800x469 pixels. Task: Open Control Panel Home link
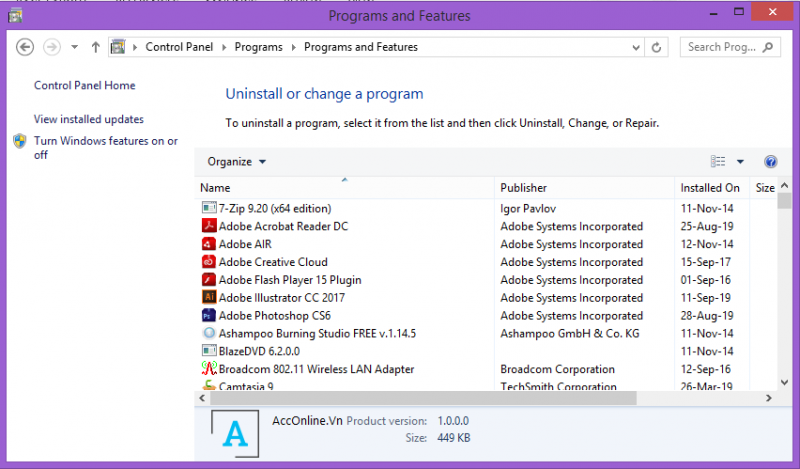pyautogui.click(x=85, y=85)
